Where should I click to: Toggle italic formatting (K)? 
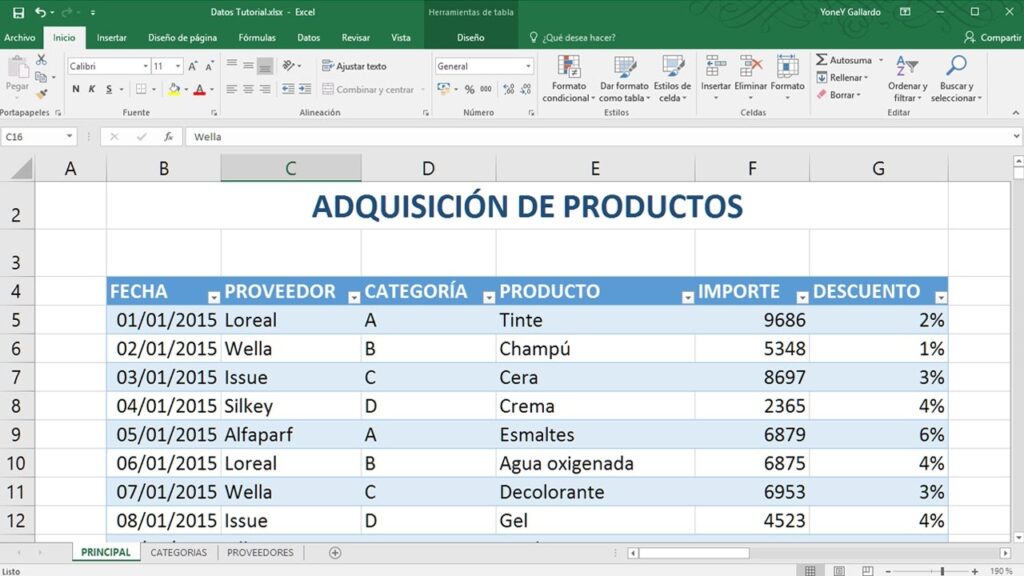click(x=92, y=90)
